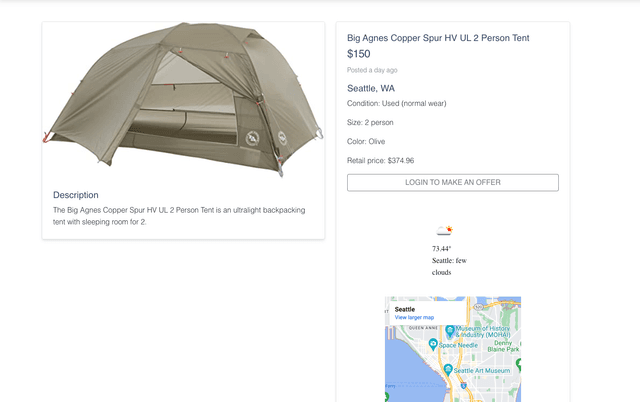Click the 73.44° temperature reading
The width and height of the screenshot is (640, 402).
(x=442, y=248)
